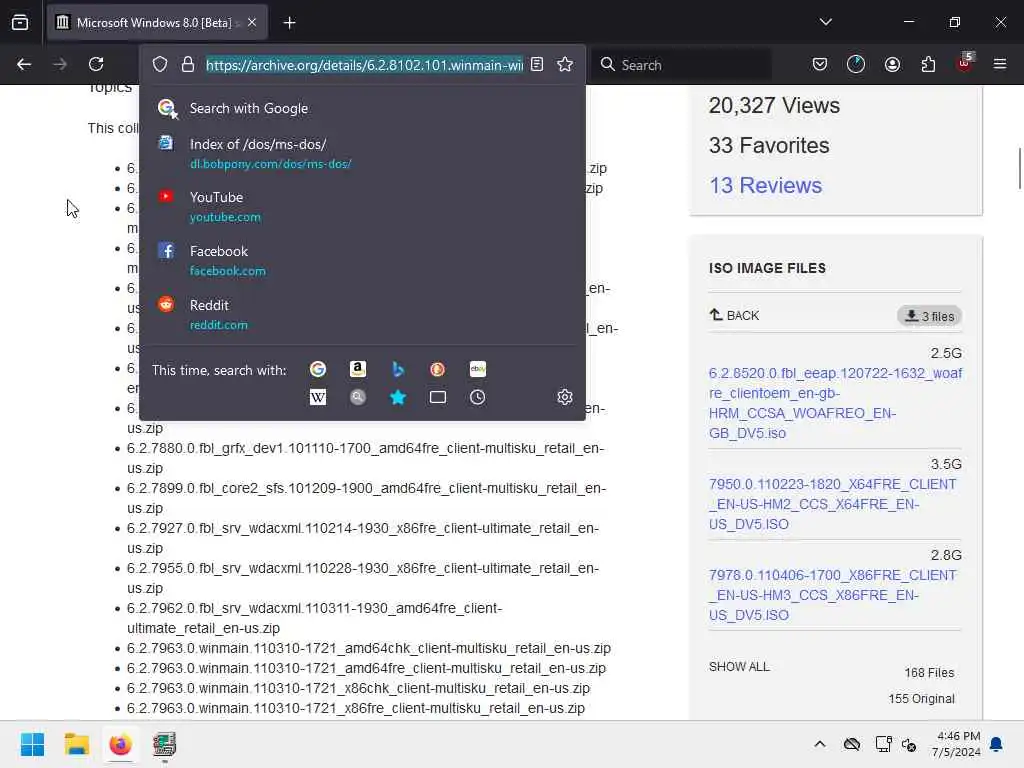The height and width of the screenshot is (768, 1024).
Task: Select the Reddit suggestion
Action: (362, 314)
